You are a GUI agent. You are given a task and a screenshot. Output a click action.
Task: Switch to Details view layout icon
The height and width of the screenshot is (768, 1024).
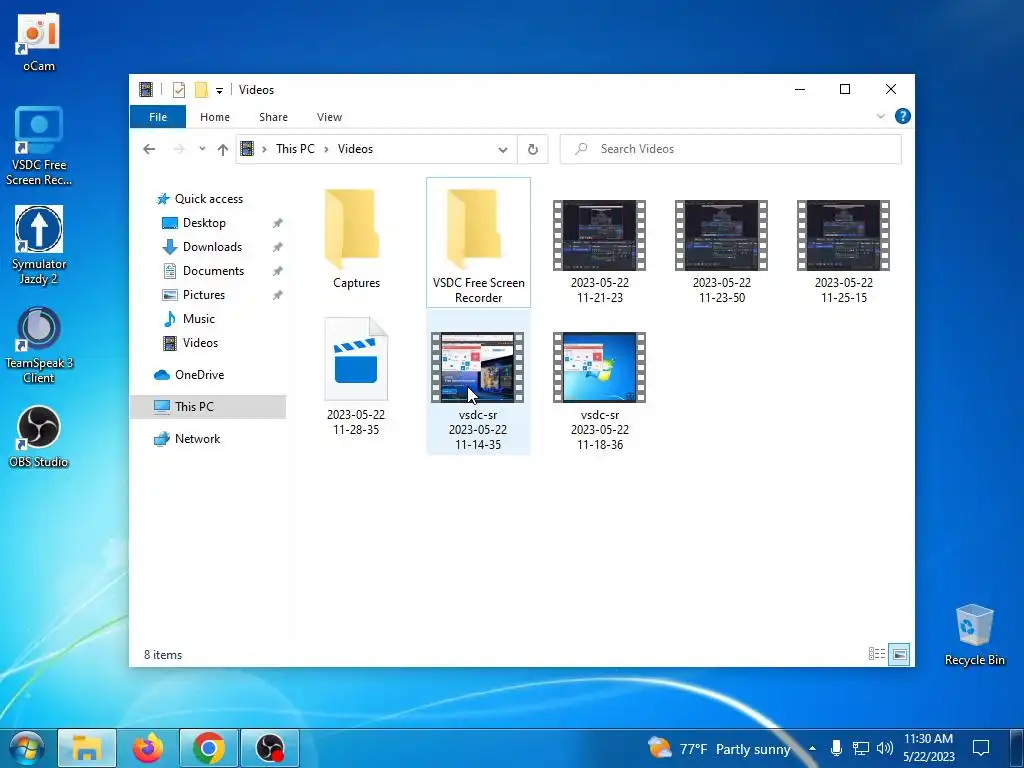click(x=876, y=654)
